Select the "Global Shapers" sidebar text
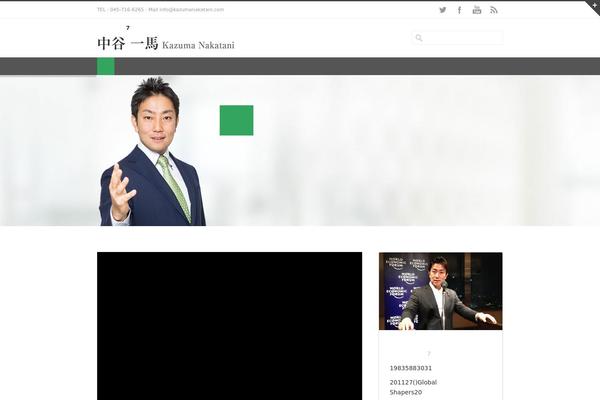 point(413,387)
